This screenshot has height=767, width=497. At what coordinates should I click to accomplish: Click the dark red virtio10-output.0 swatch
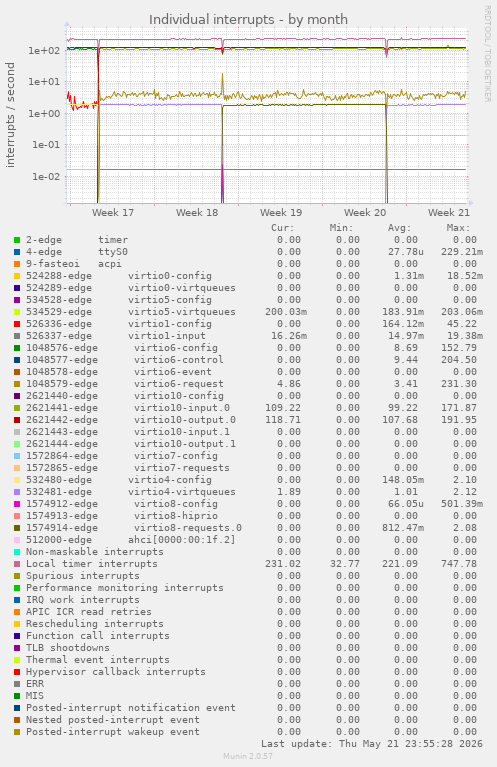click(x=17, y=420)
